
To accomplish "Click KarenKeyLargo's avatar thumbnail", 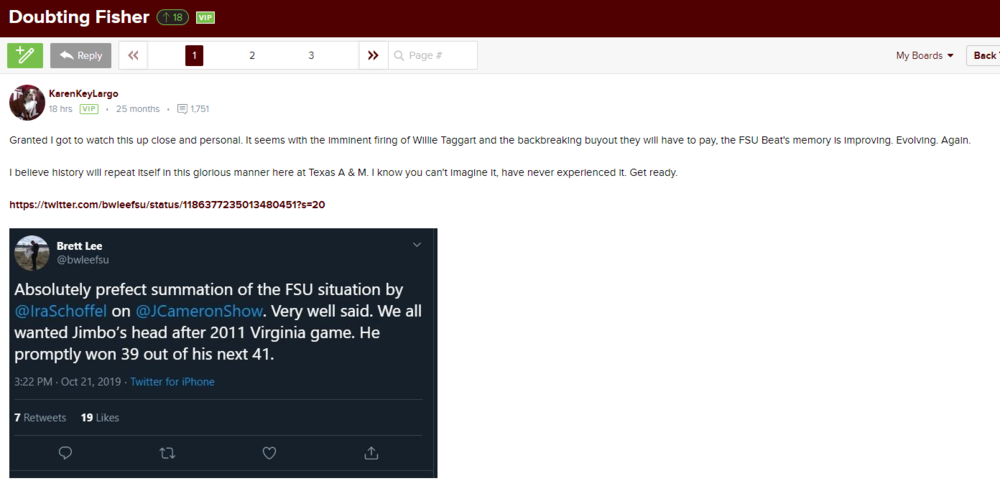I will pos(26,102).
